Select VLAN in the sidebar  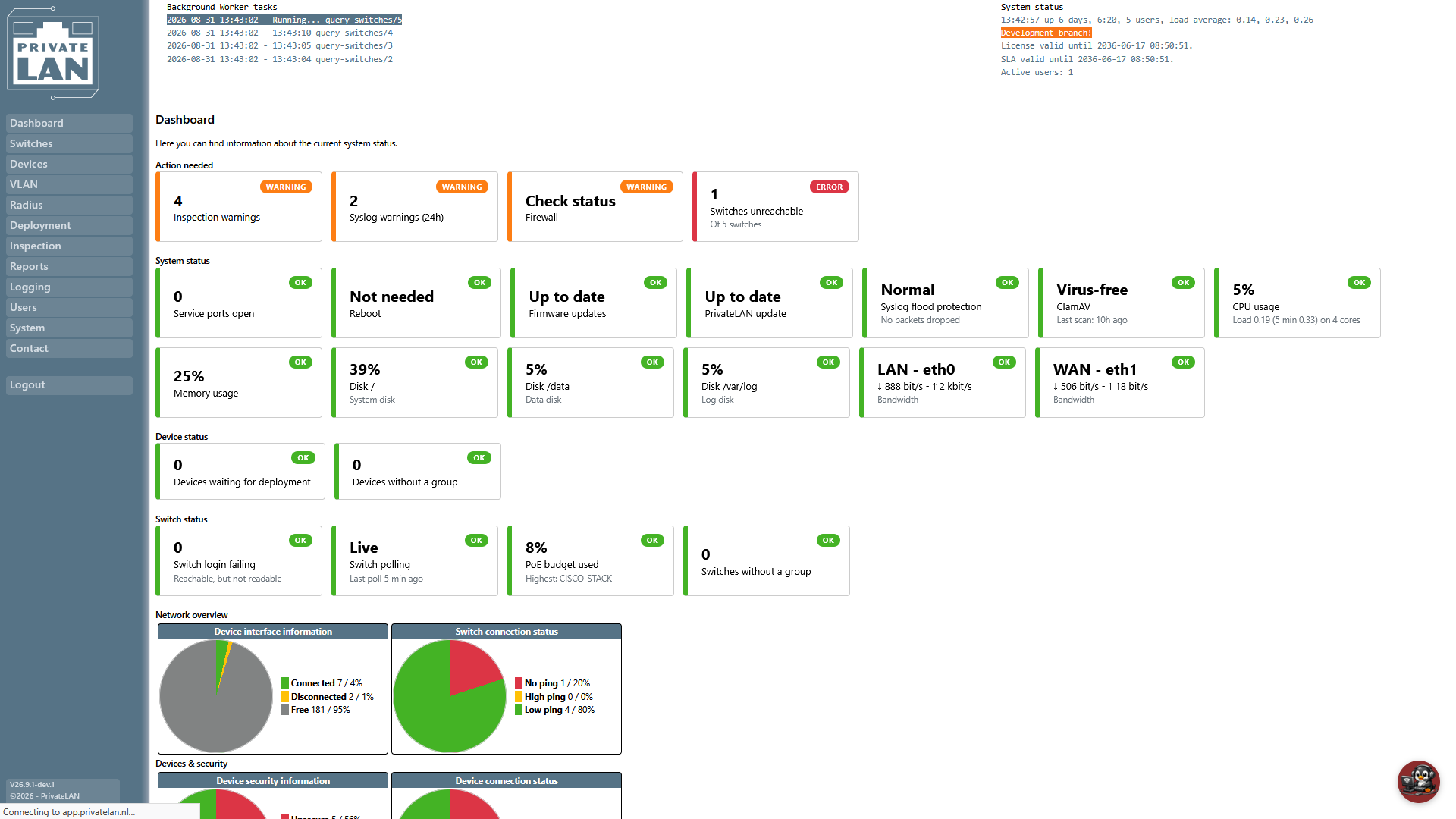tap(69, 184)
